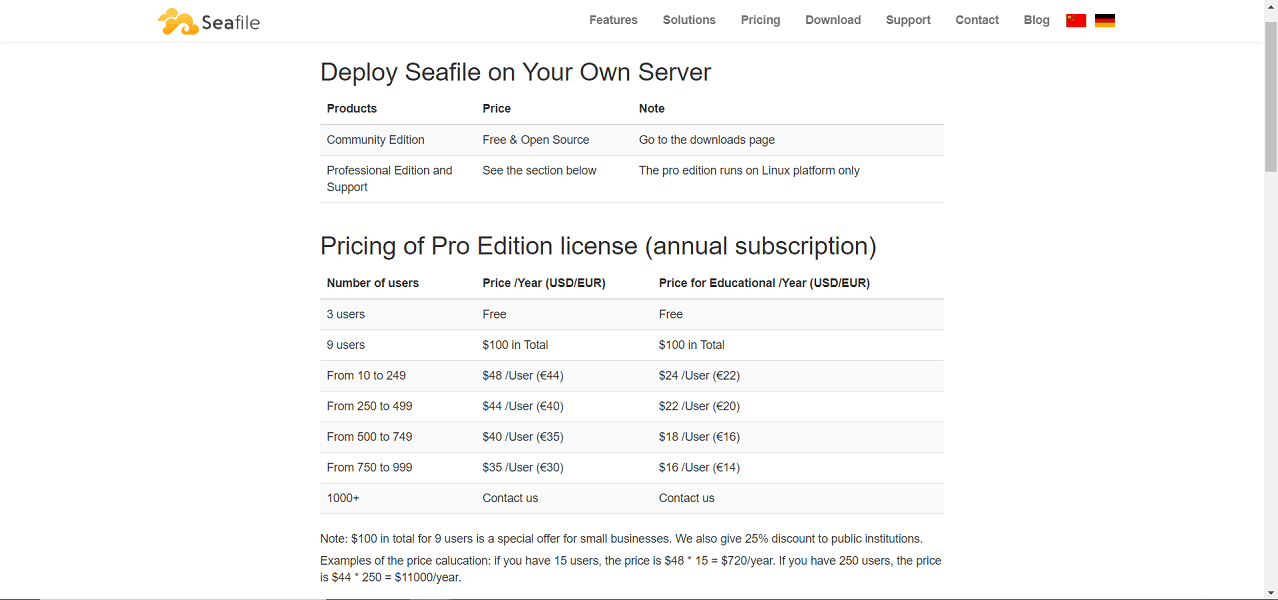This screenshot has height=600, width=1278.
Task: Click the '$48 /User (€44)' price
Action: tap(523, 376)
